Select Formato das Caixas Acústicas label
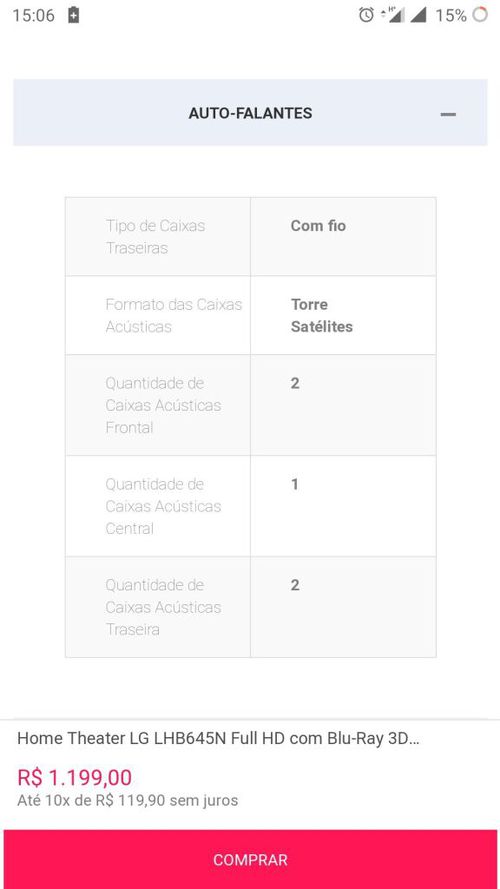Viewport: 500px width, 889px height. pos(173,315)
